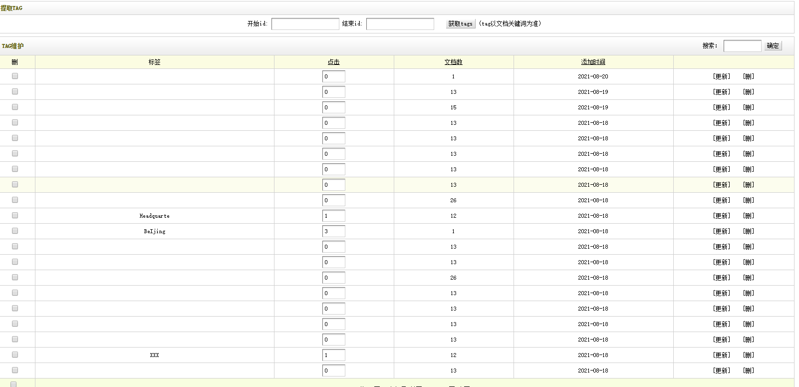
Task: Sort the table by 点击 column
Action: pos(334,62)
